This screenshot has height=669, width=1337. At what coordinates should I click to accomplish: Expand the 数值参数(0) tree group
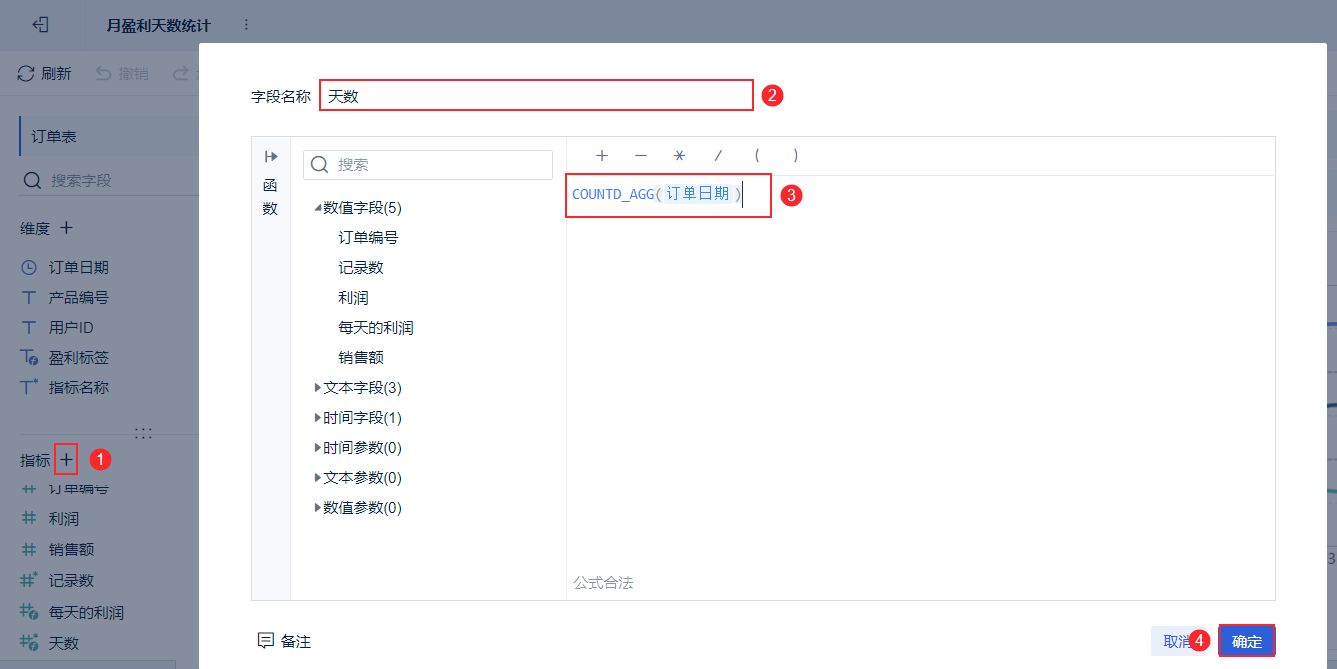[x=318, y=507]
